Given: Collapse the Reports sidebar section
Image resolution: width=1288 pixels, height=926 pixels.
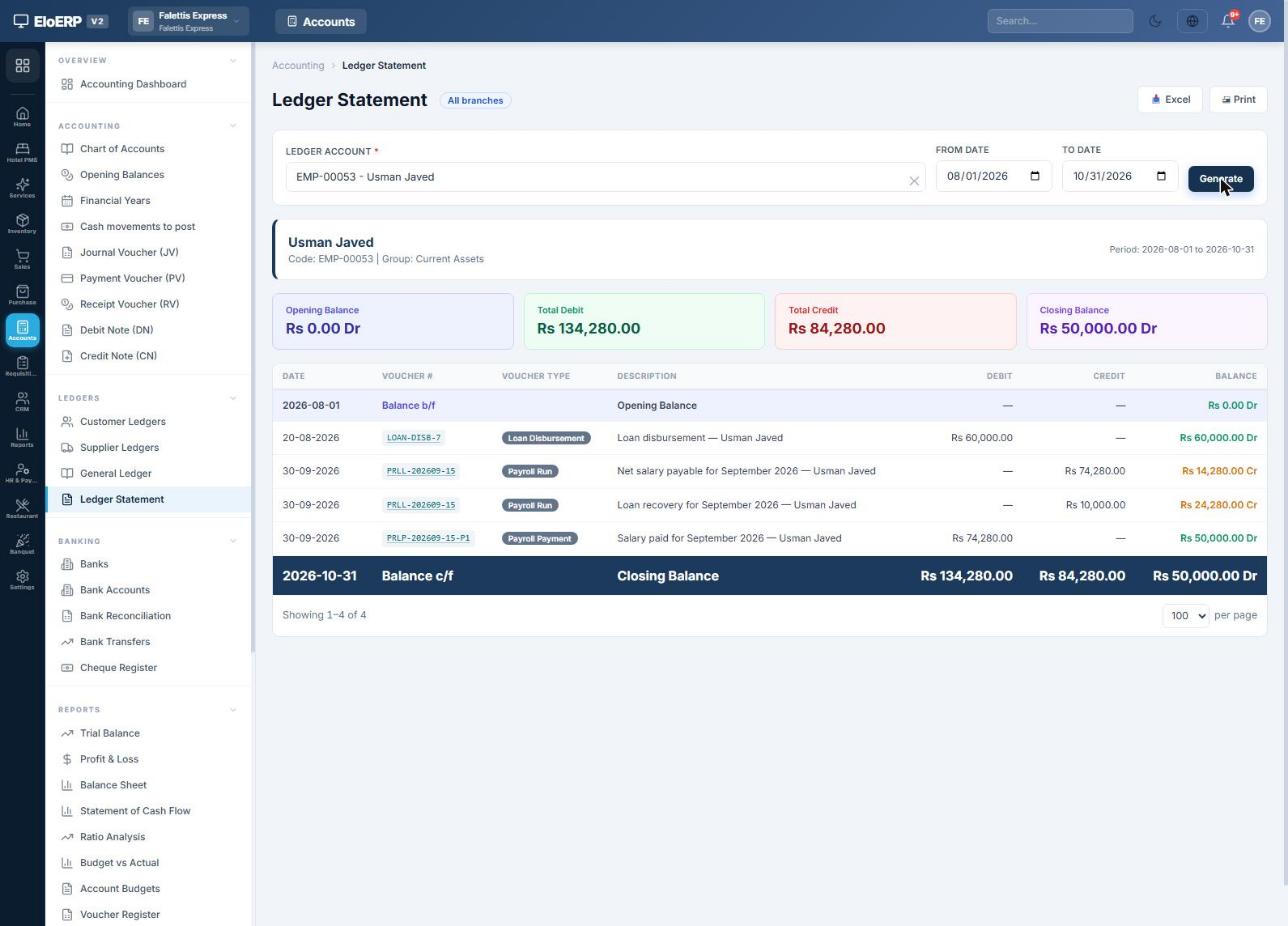Looking at the screenshot, I should click(233, 710).
